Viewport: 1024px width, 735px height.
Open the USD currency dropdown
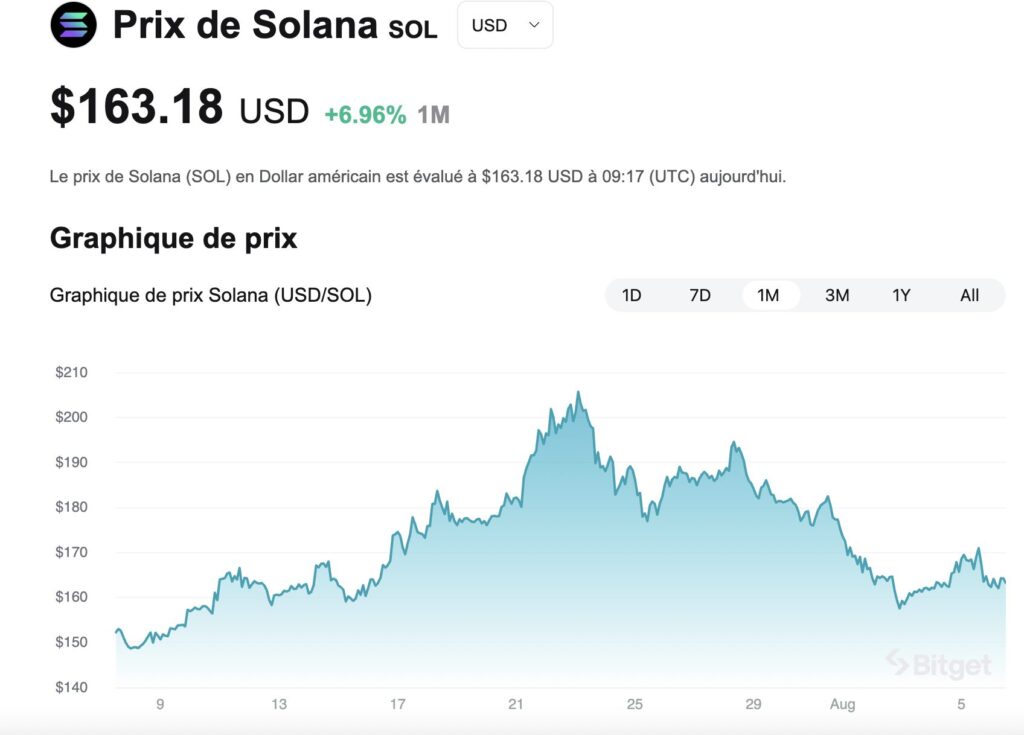point(505,25)
